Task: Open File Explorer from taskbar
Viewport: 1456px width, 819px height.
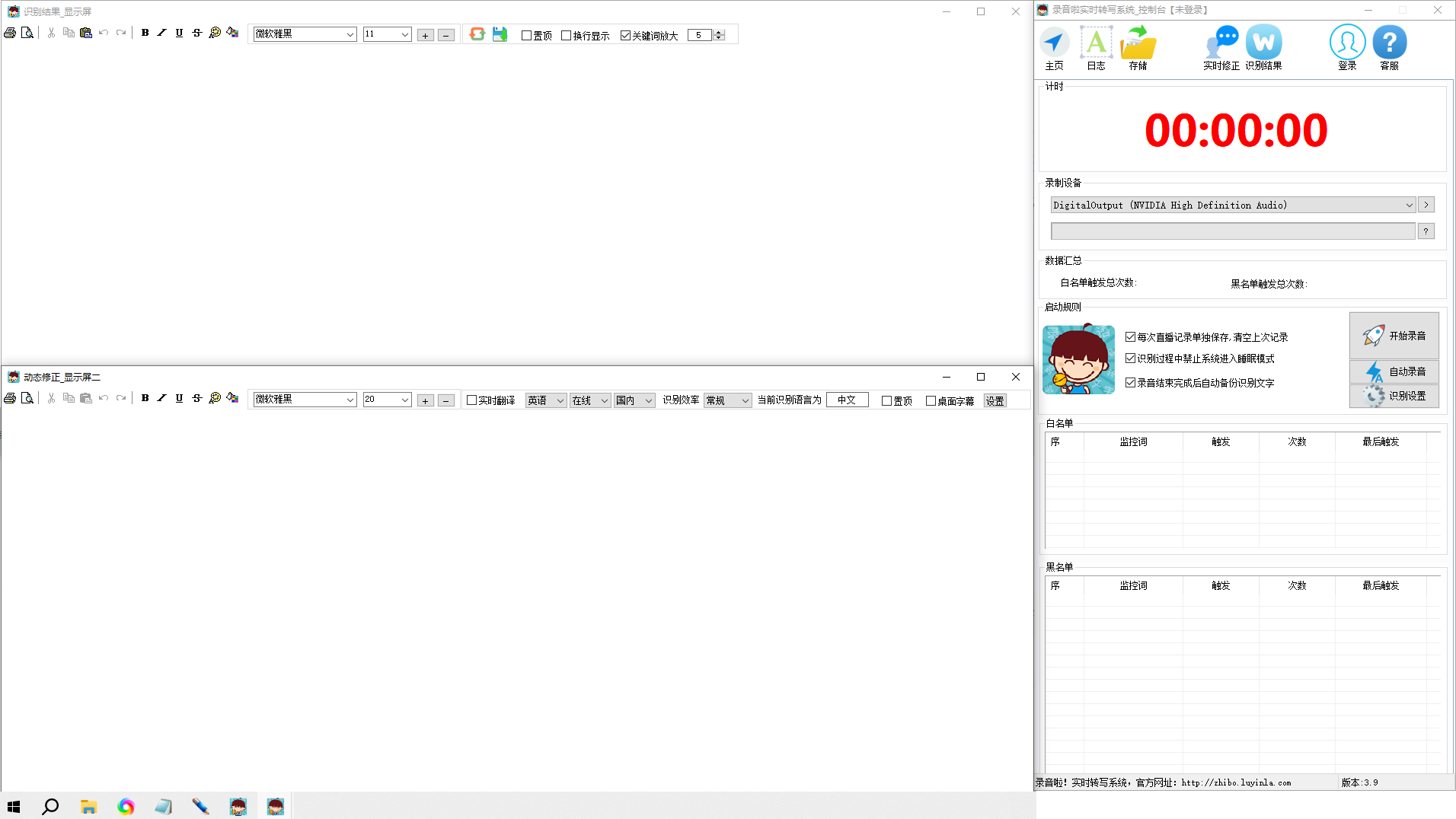Action: [x=88, y=807]
